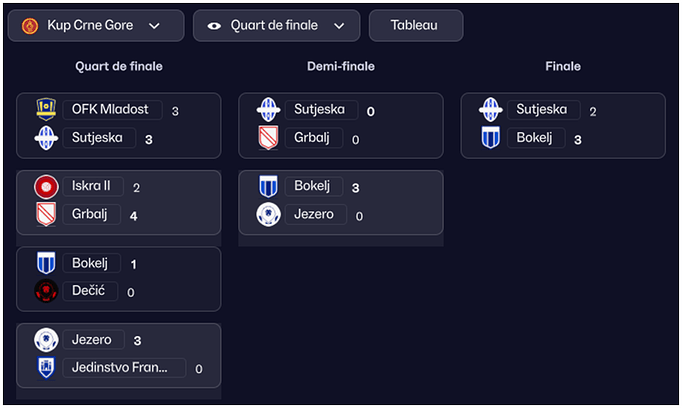Click the Iskra II red club crest

pyautogui.click(x=46, y=186)
